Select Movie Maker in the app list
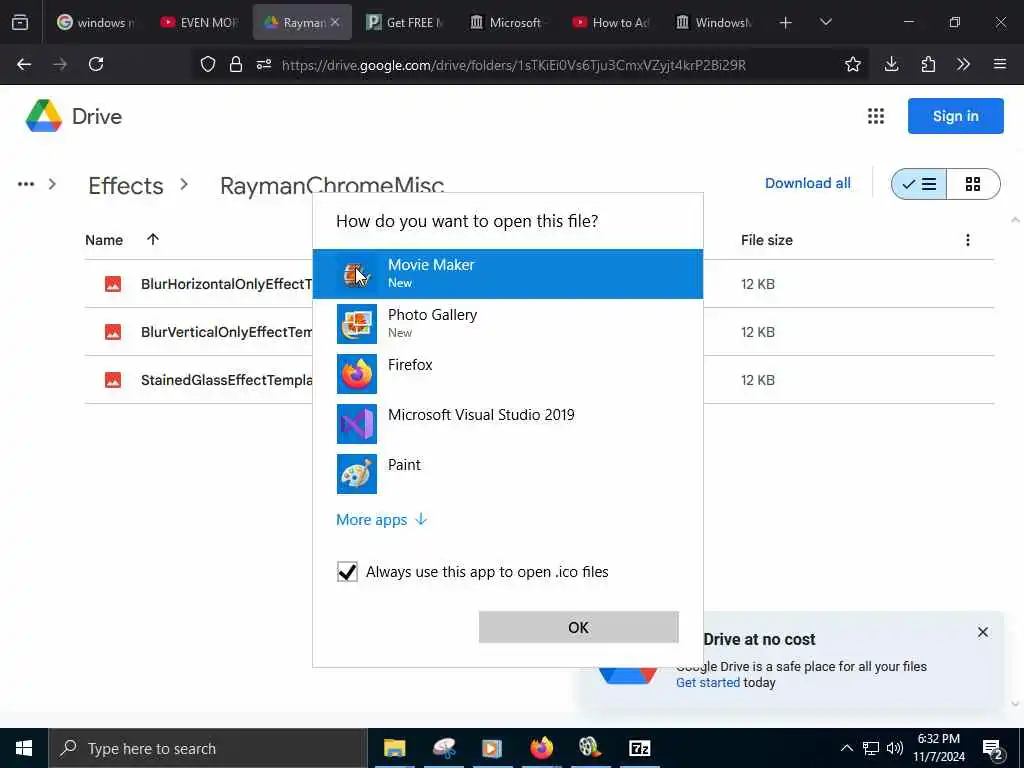Image resolution: width=1024 pixels, height=768 pixels. [x=507, y=274]
